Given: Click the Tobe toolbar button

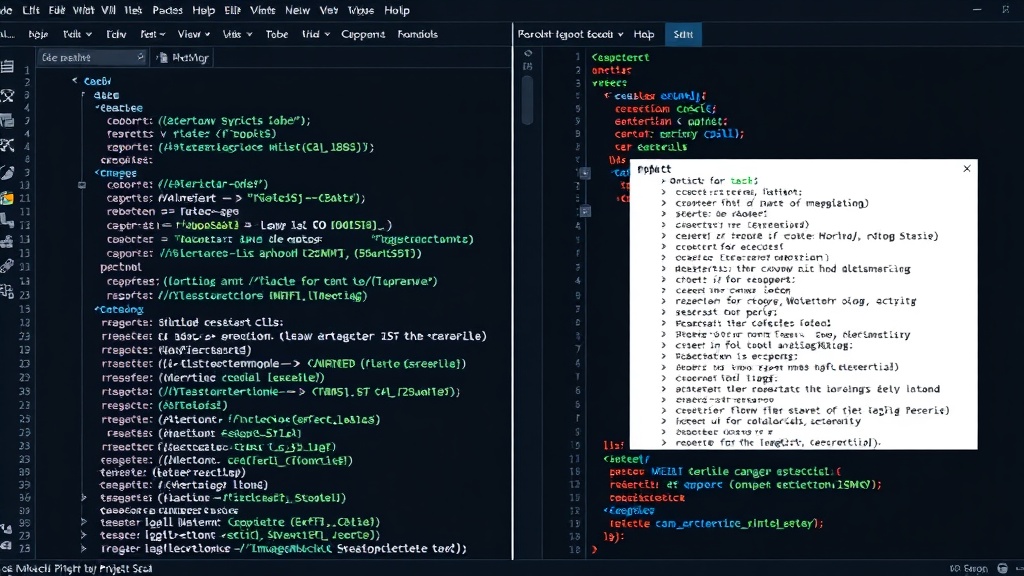Looking at the screenshot, I should pos(277,34).
